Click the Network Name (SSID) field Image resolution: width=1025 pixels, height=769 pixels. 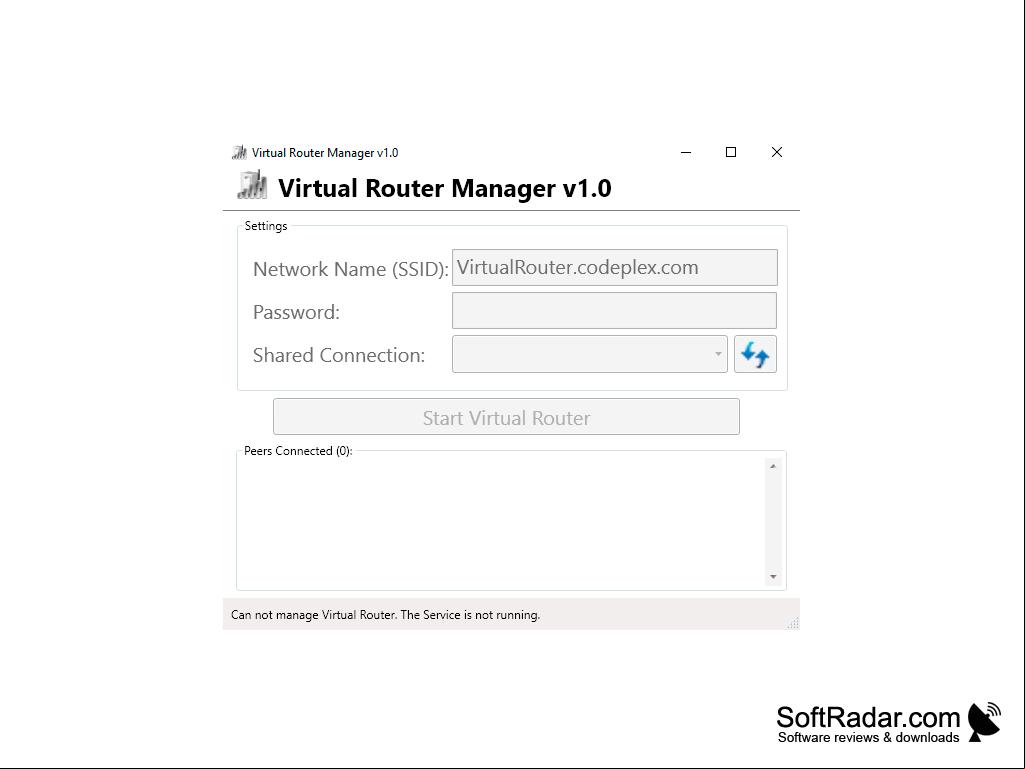pos(614,267)
